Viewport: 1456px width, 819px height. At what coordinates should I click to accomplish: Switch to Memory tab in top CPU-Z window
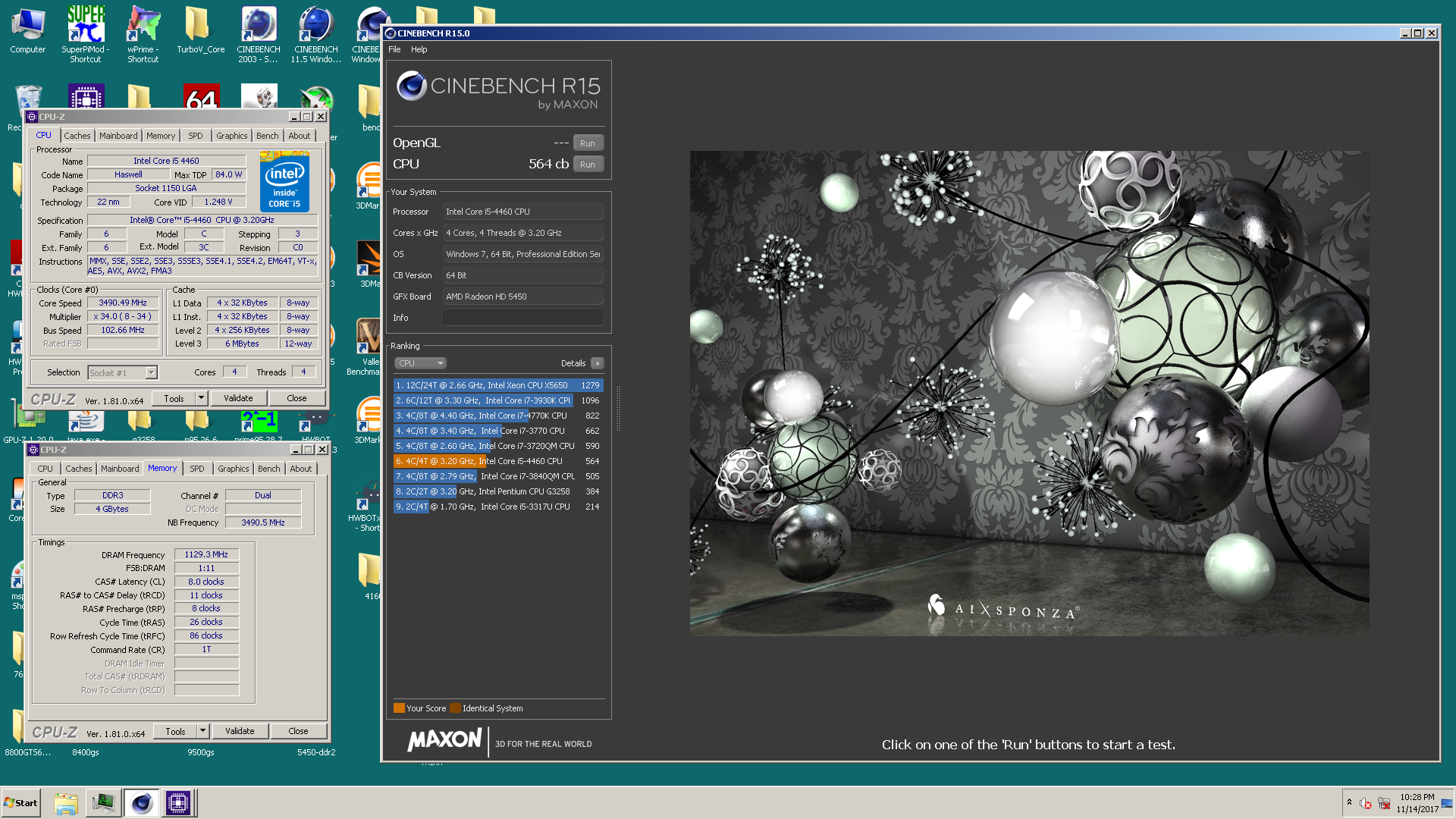coord(161,136)
